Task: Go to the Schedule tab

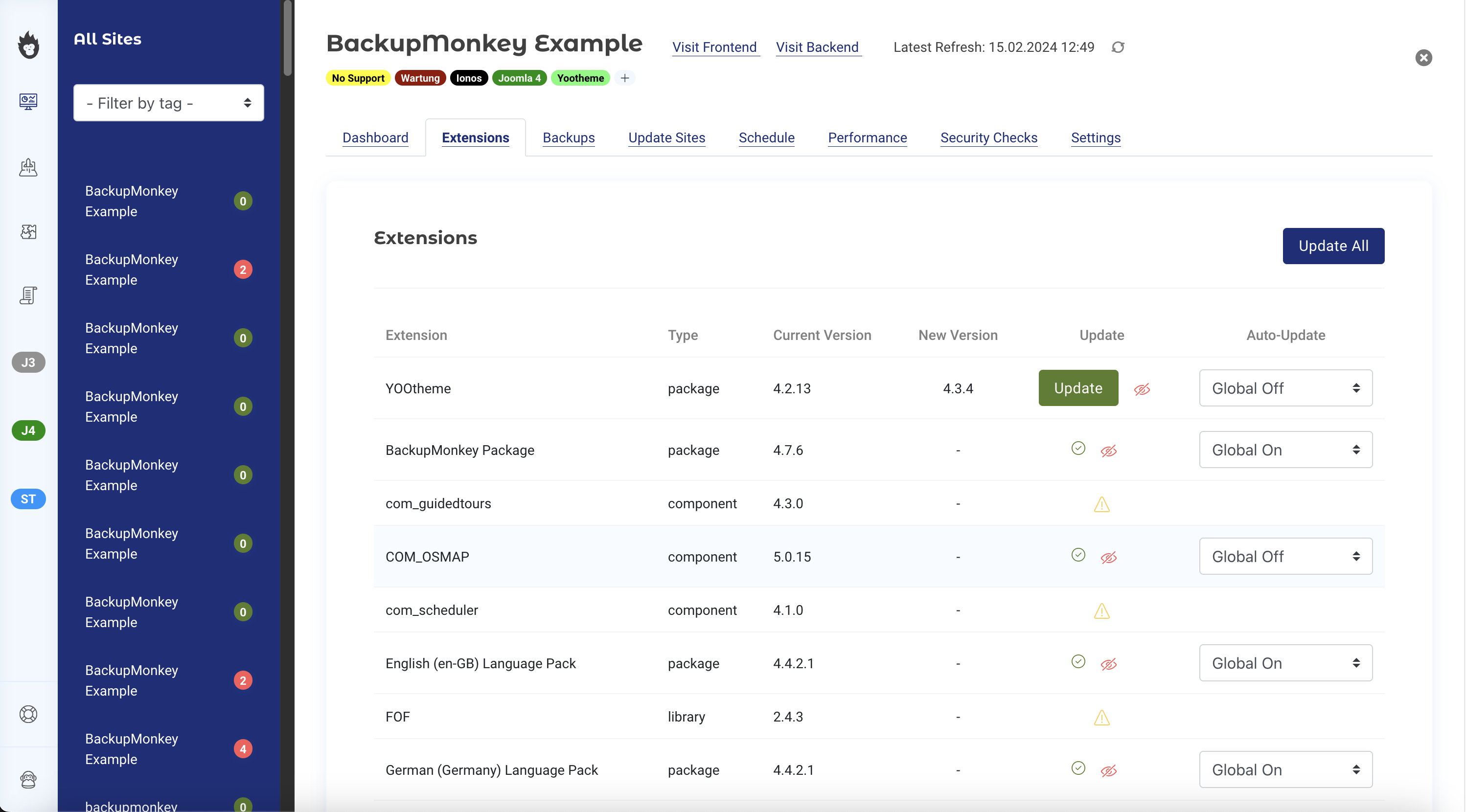Action: 766,138
